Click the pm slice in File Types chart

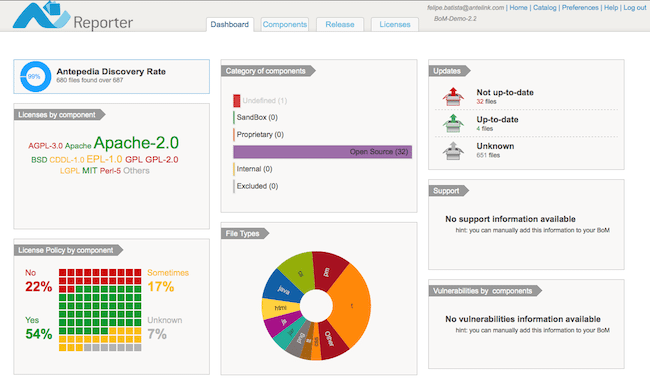[327, 271]
